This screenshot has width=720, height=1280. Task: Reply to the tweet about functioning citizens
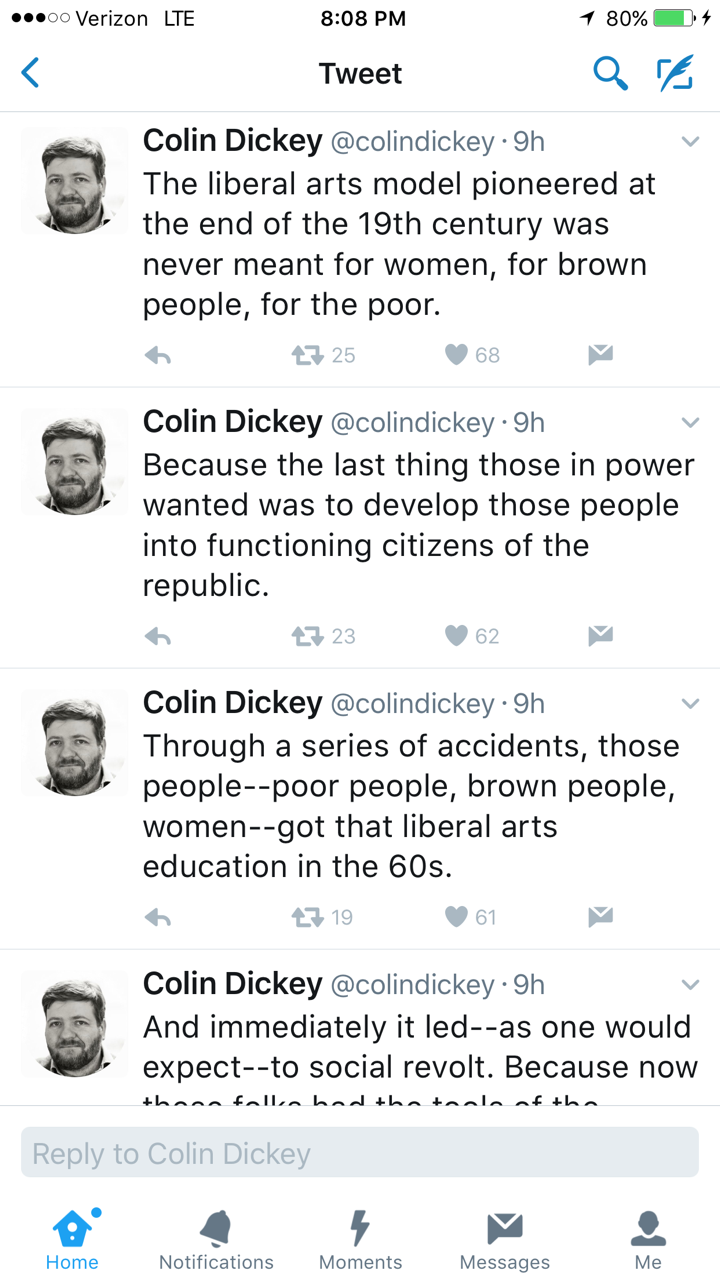158,636
